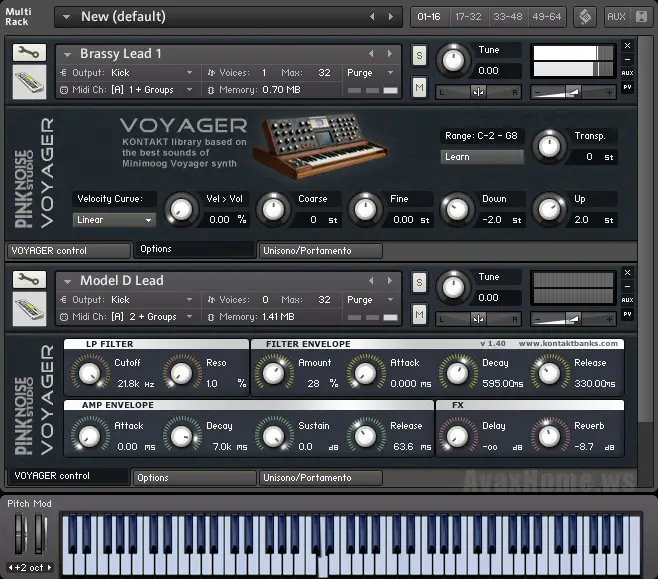Toggle PV performance view for Brassy Lead 1
Image resolution: width=658 pixels, height=579 pixels.
pyautogui.click(x=627, y=87)
